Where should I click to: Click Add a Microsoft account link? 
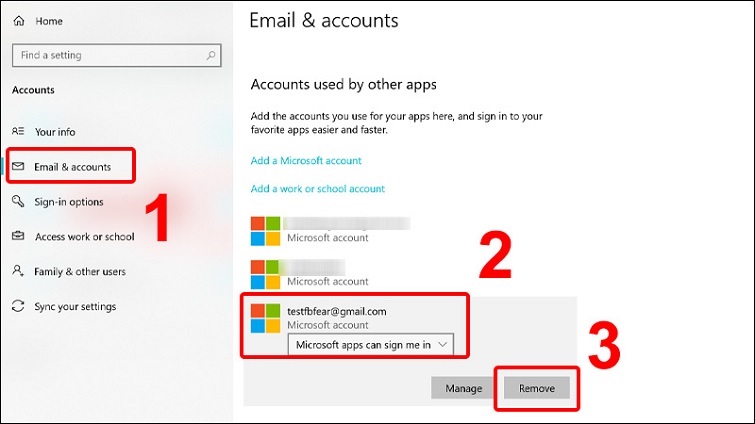tap(306, 161)
